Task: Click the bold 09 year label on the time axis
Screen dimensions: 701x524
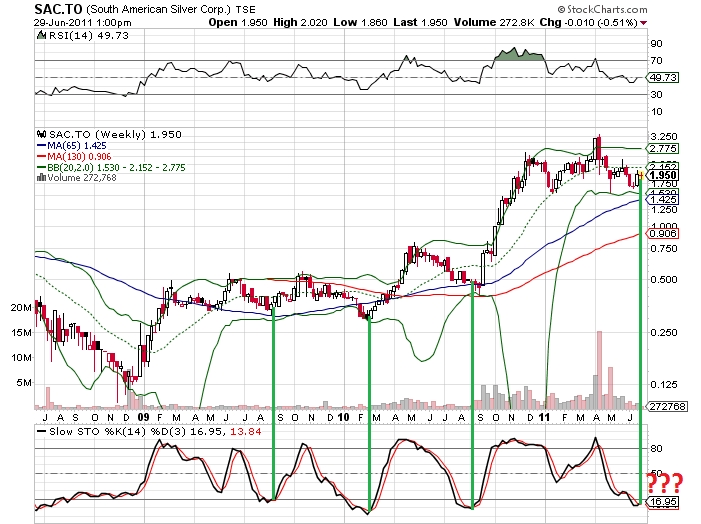Action: click(144, 418)
